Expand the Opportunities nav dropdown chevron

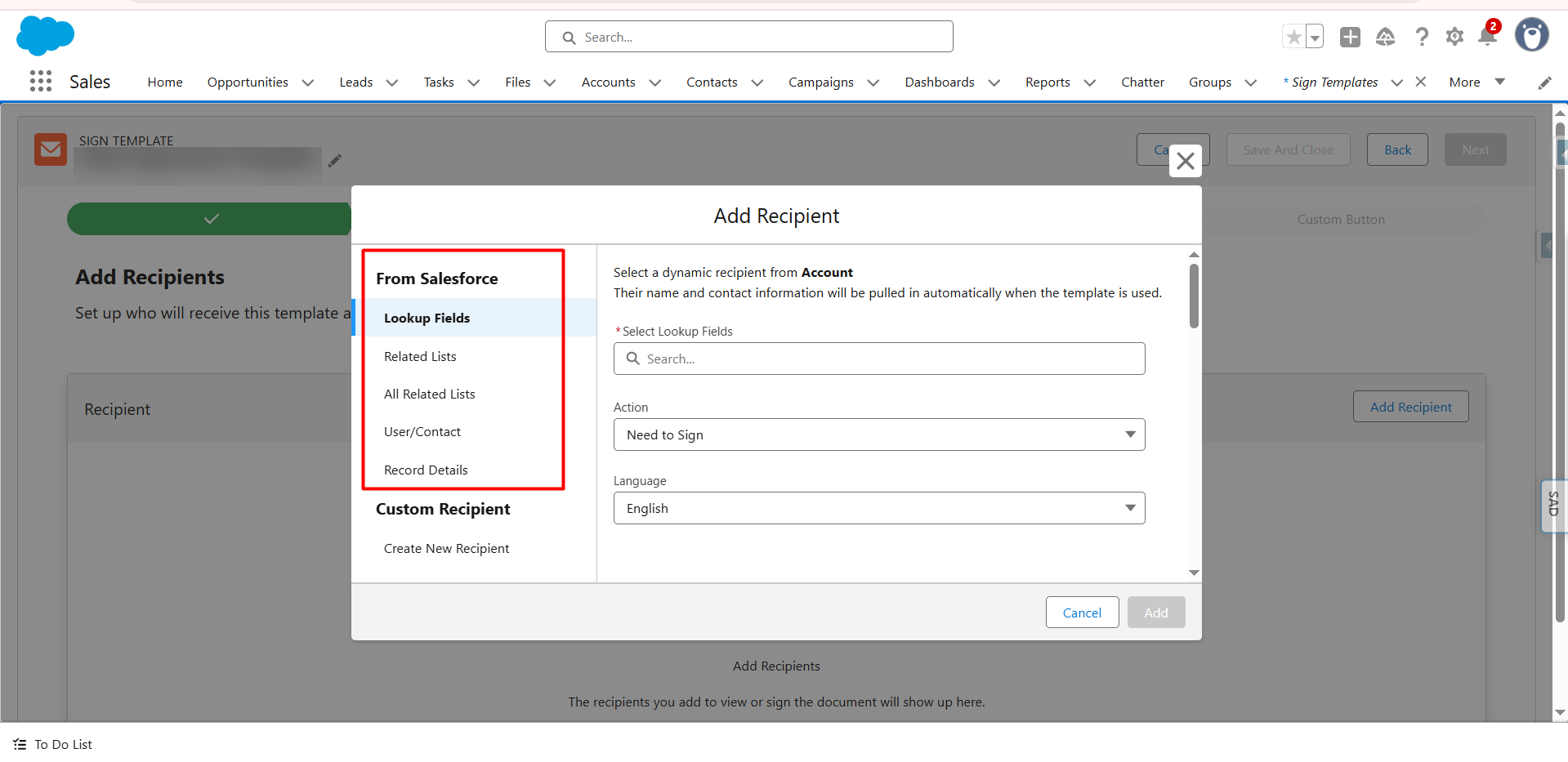308,82
